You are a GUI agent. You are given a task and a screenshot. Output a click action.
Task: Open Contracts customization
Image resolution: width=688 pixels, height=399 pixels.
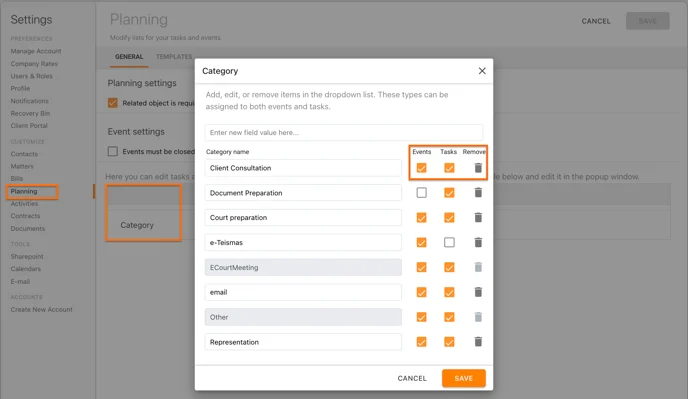pyautogui.click(x=25, y=216)
